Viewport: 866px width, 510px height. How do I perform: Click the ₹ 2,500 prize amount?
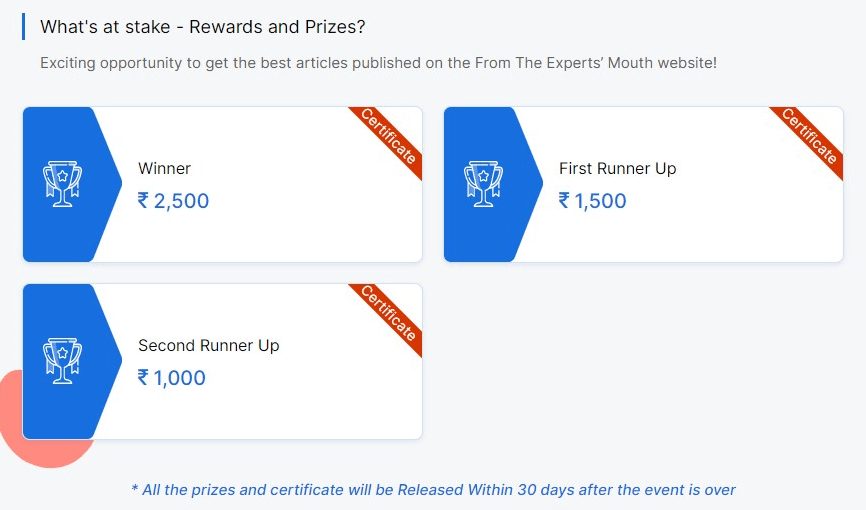173,201
